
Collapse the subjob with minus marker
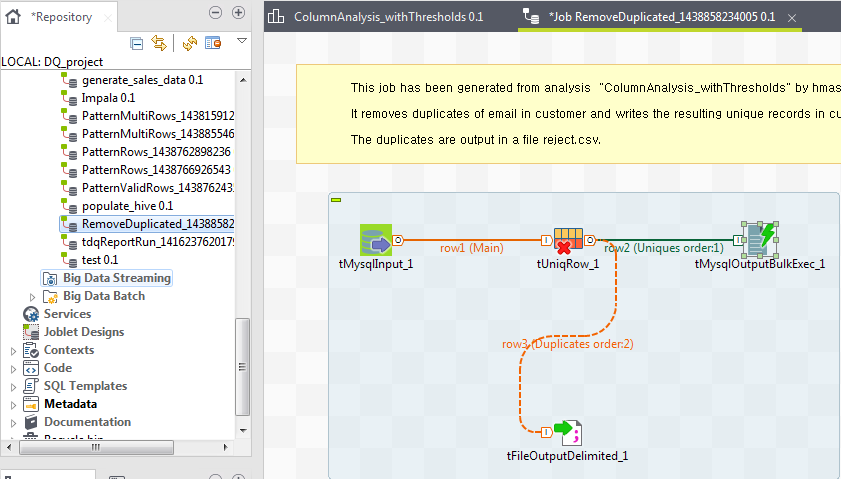pyautogui.click(x=336, y=200)
